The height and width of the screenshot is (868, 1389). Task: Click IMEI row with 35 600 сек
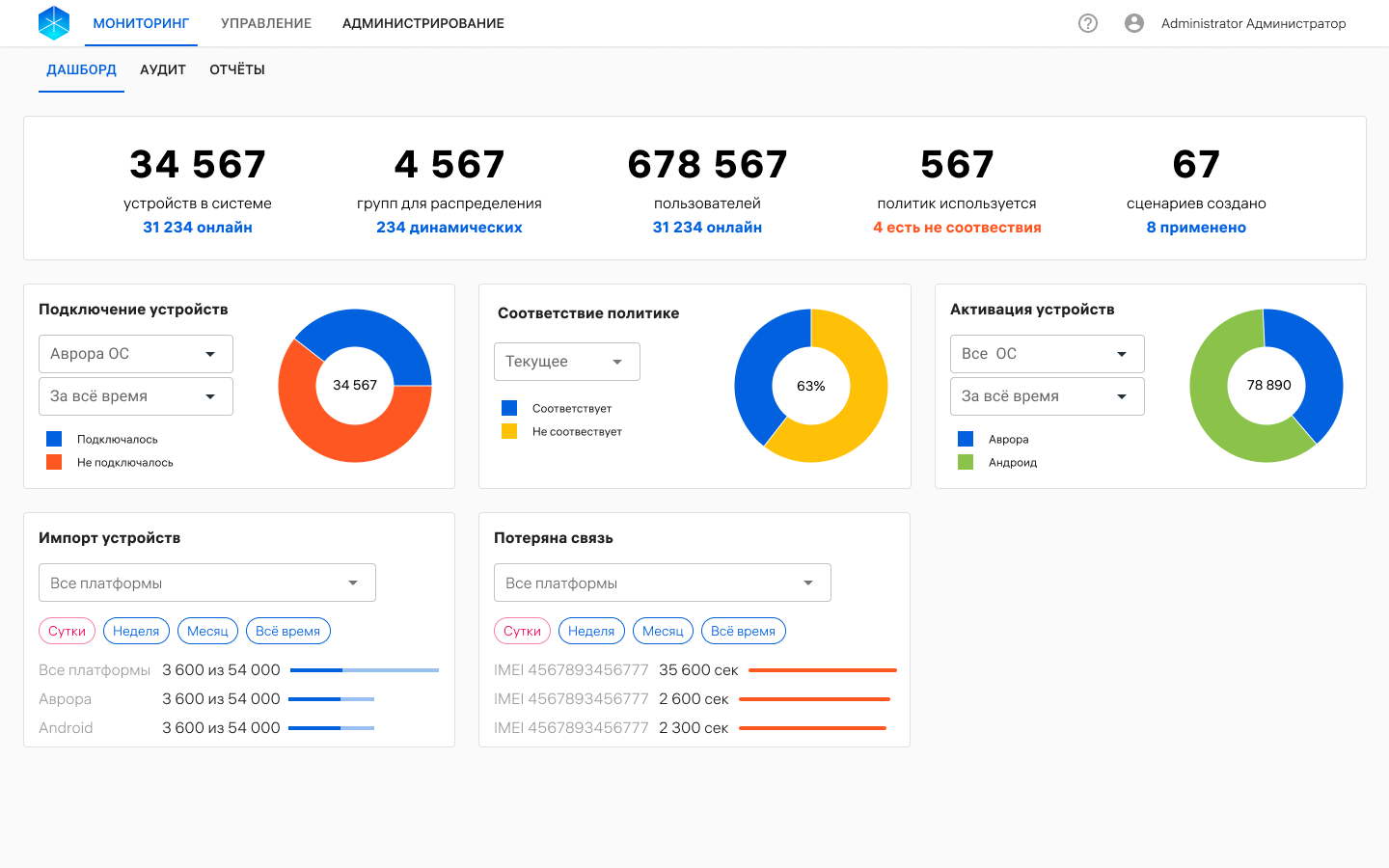point(695,670)
